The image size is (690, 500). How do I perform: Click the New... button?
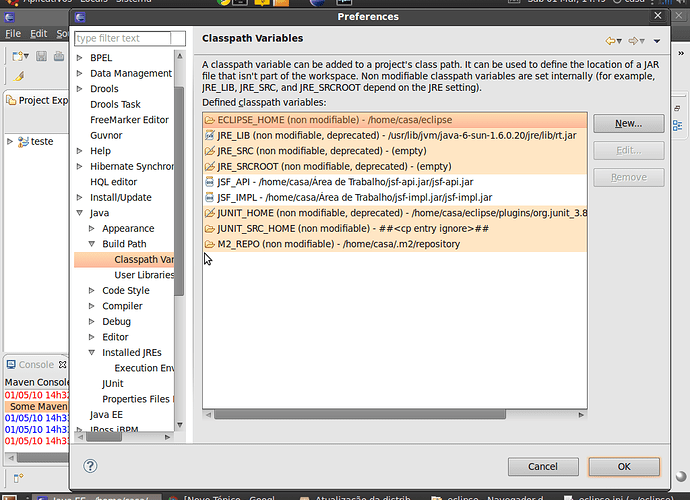tap(629, 124)
